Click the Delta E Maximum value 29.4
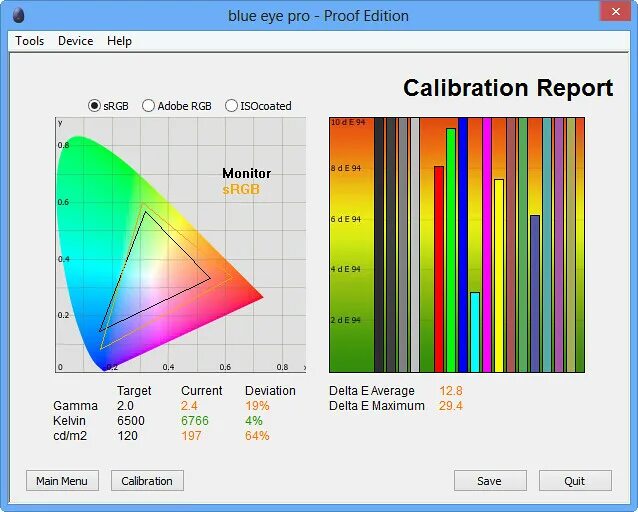The image size is (638, 512). [x=451, y=406]
